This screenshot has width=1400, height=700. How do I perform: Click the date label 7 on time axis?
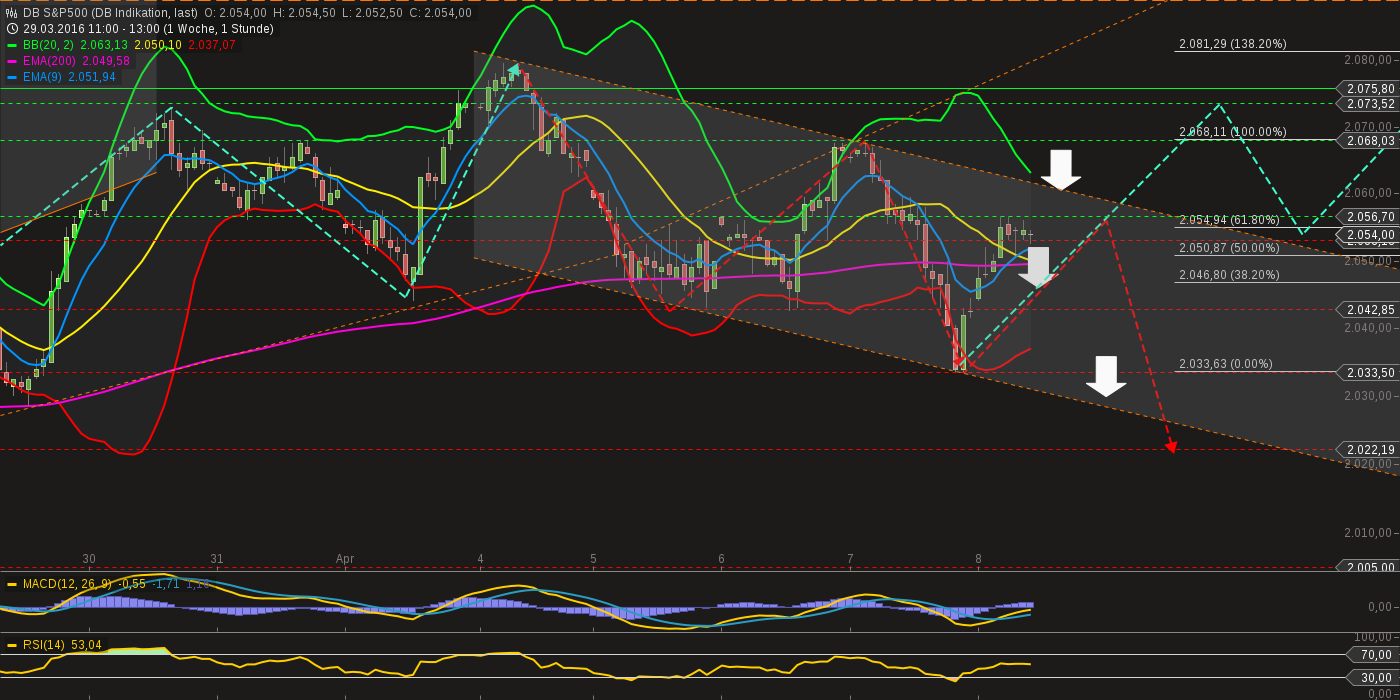coord(850,559)
